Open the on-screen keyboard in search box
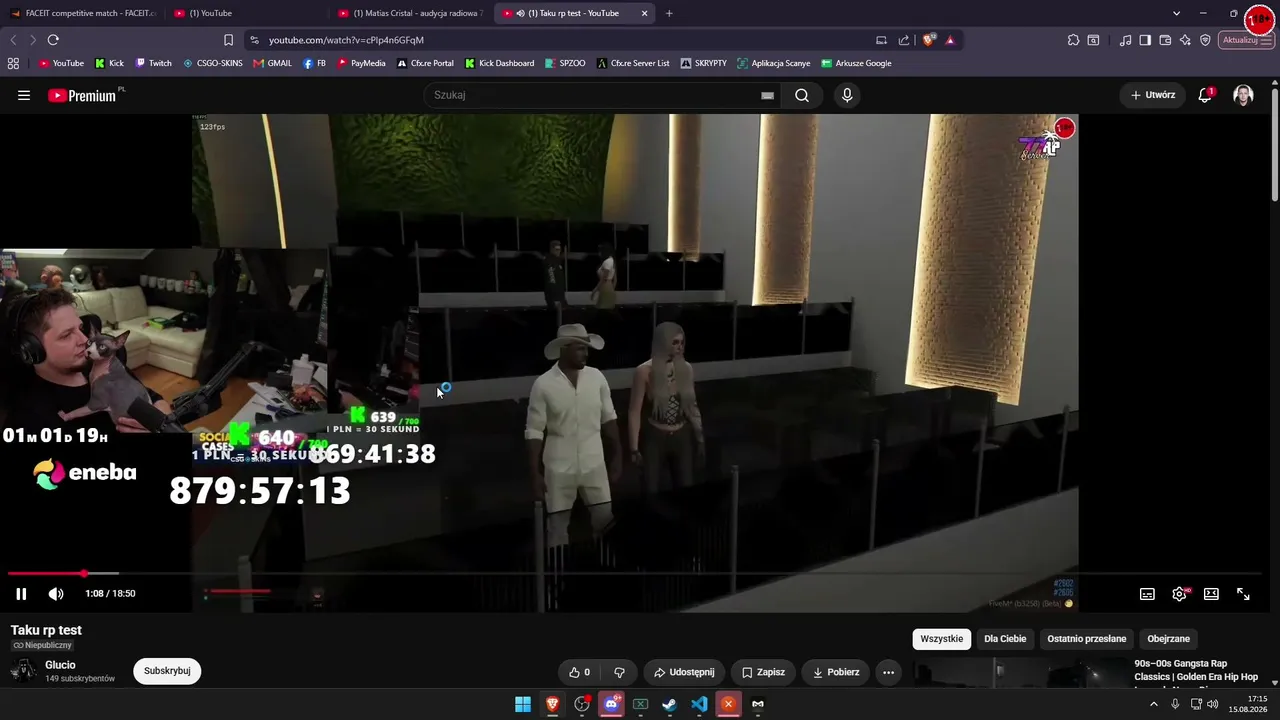Screen dimensions: 1280x720 tap(767, 95)
